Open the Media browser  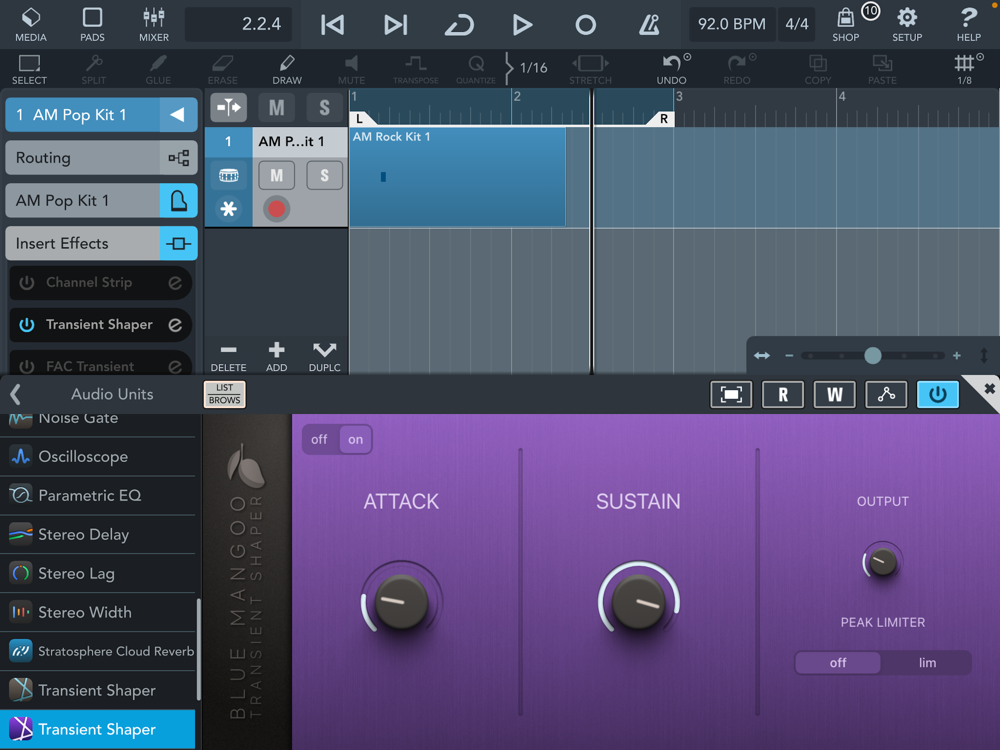[x=31, y=25]
